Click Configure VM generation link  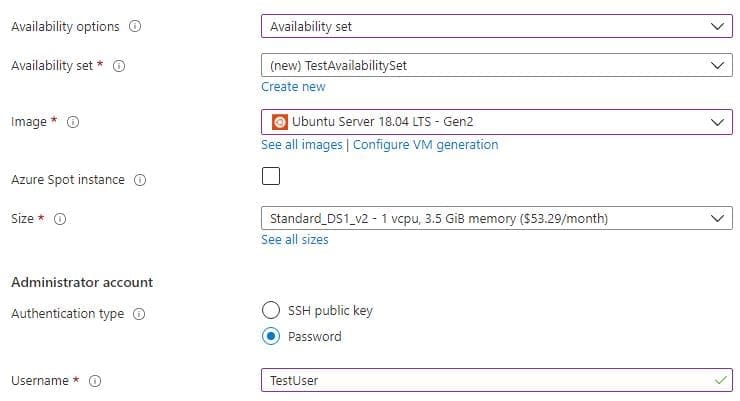click(x=426, y=144)
